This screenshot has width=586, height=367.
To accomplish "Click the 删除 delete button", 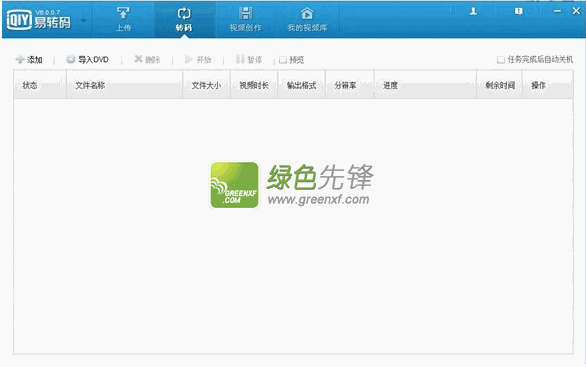I will click(x=147, y=59).
